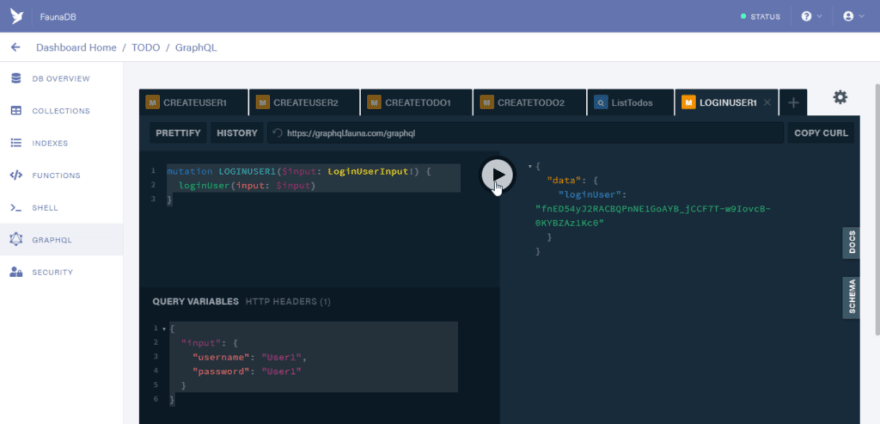This screenshot has width=880, height=424.
Task: Click the TODO breadcrumb
Action: click(x=146, y=48)
